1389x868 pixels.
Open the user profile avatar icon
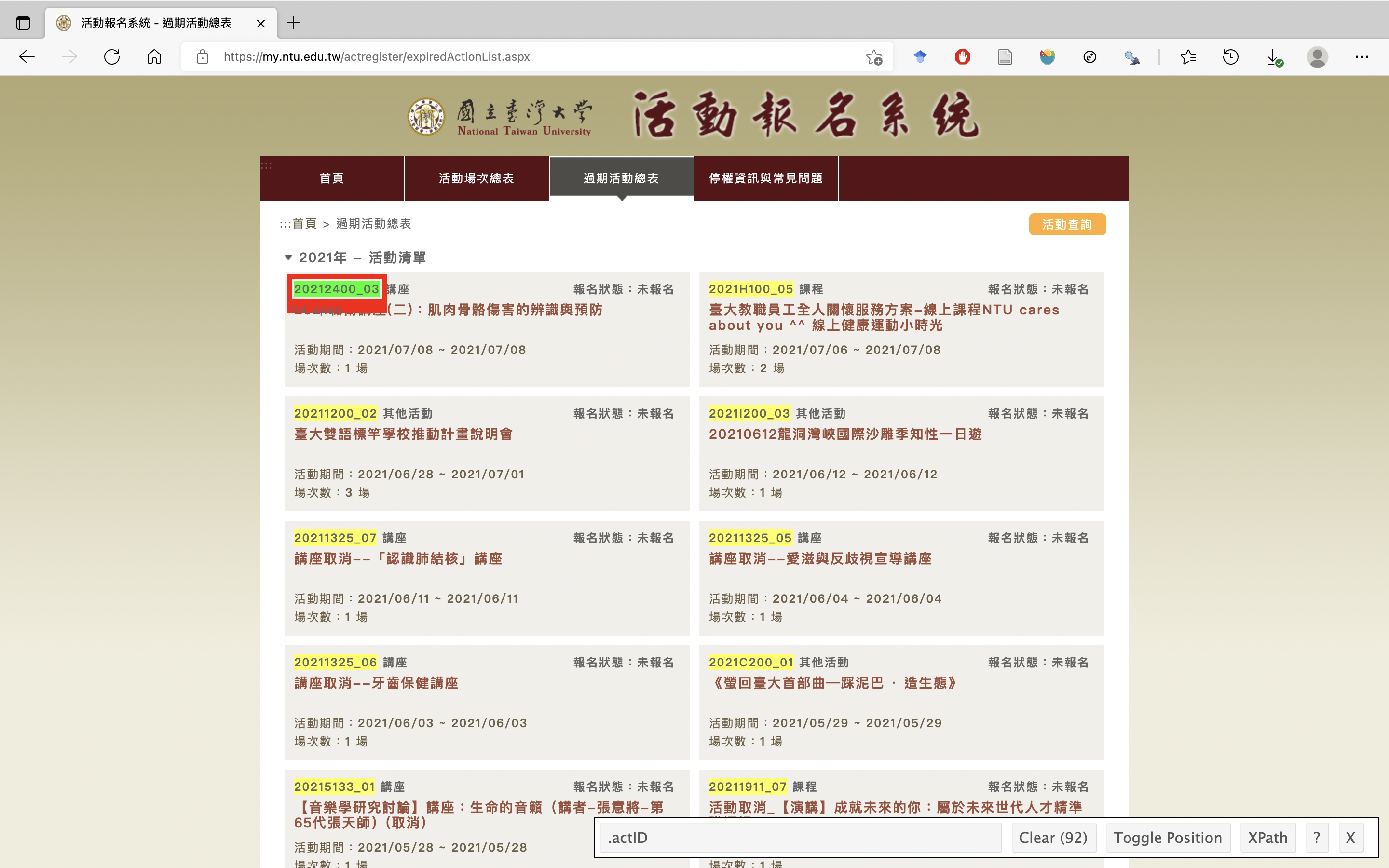[x=1317, y=57]
